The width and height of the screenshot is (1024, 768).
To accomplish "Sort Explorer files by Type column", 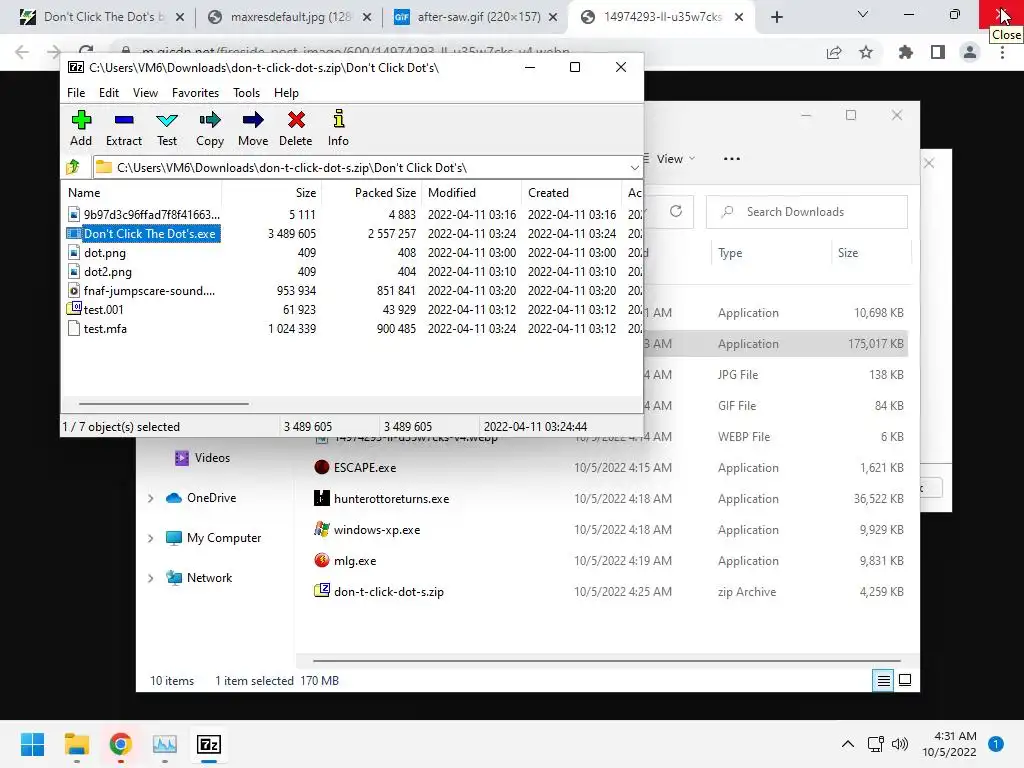I will click(x=729, y=253).
